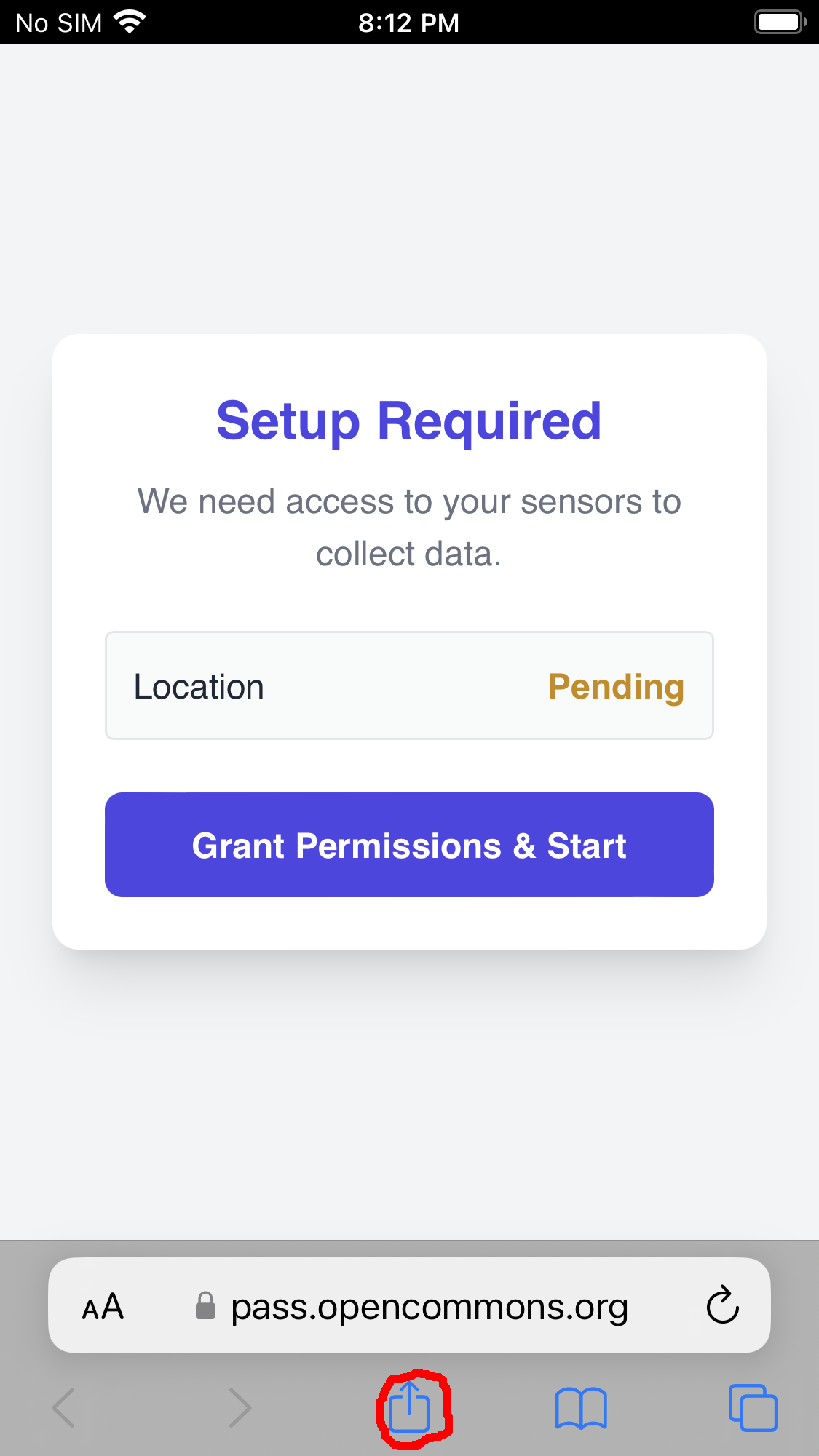This screenshot has width=819, height=1456.
Task: Tap the 8:12 PM clock
Action: tap(408, 23)
